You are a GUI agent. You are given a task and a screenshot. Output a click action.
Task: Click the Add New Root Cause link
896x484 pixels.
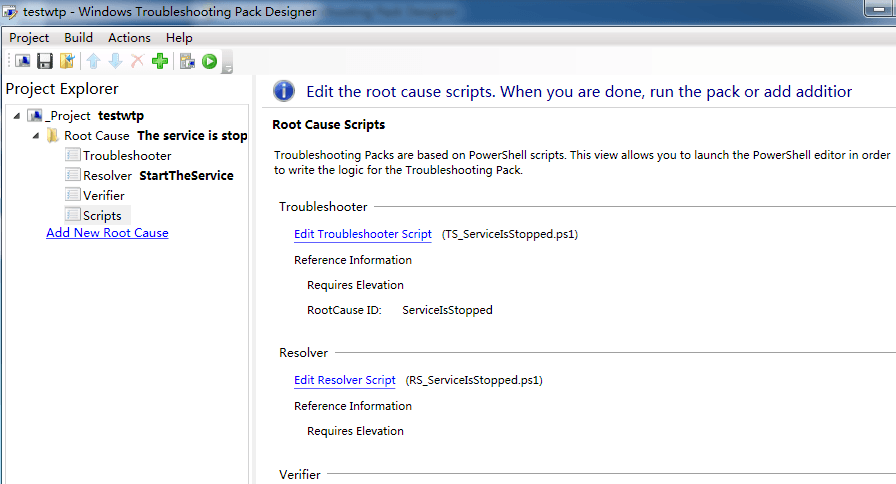coord(107,233)
